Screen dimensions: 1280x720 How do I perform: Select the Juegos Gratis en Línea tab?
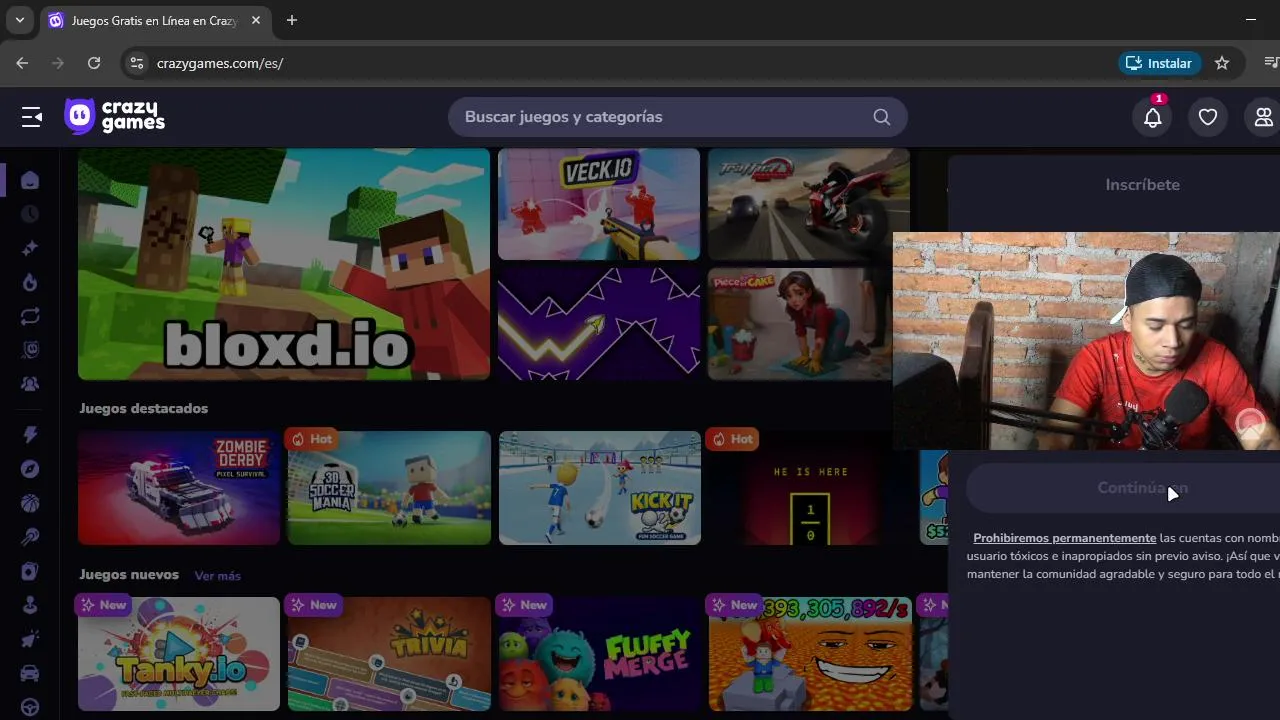(154, 20)
